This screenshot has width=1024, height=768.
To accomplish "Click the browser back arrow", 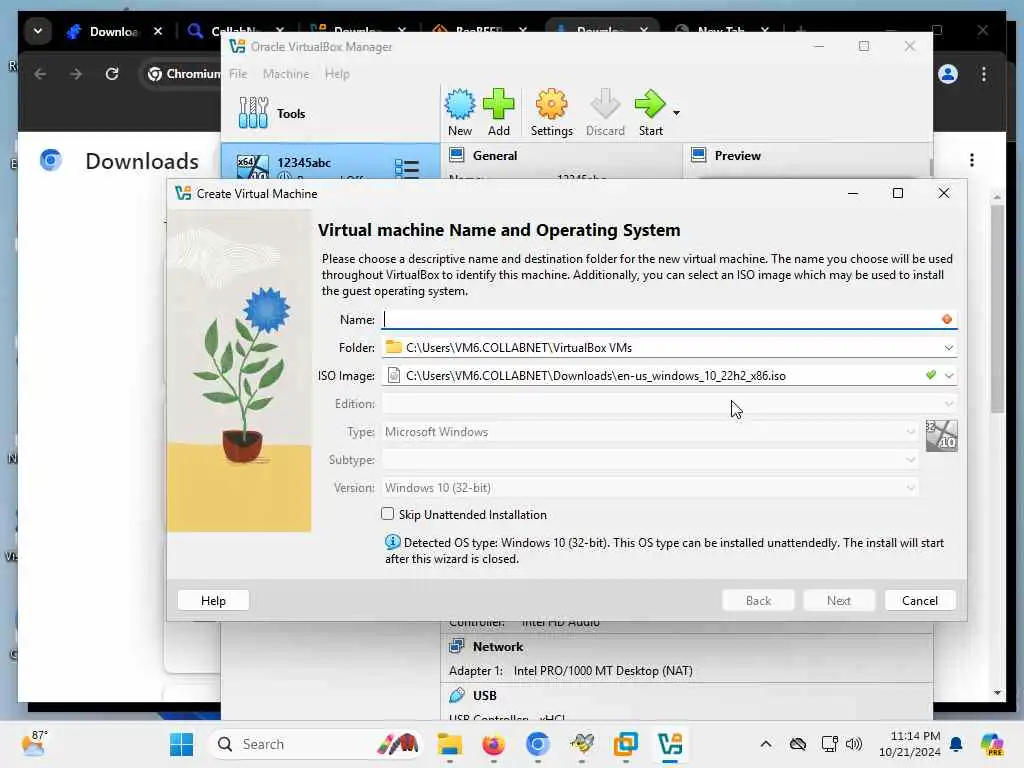I will pyautogui.click(x=40, y=74).
